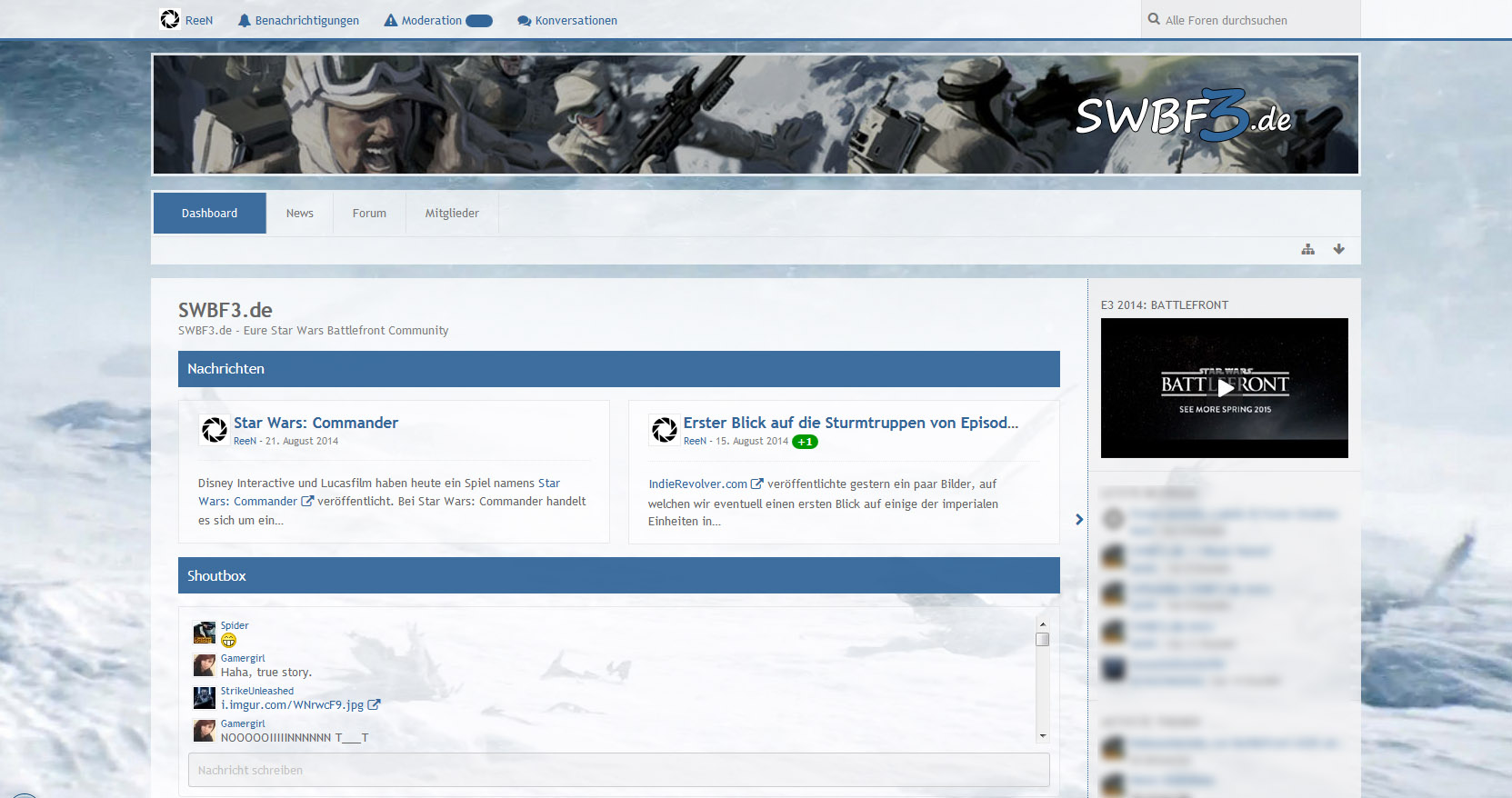Image resolution: width=1512 pixels, height=798 pixels.
Task: Open the Star Wars: Commander article
Action: point(315,423)
